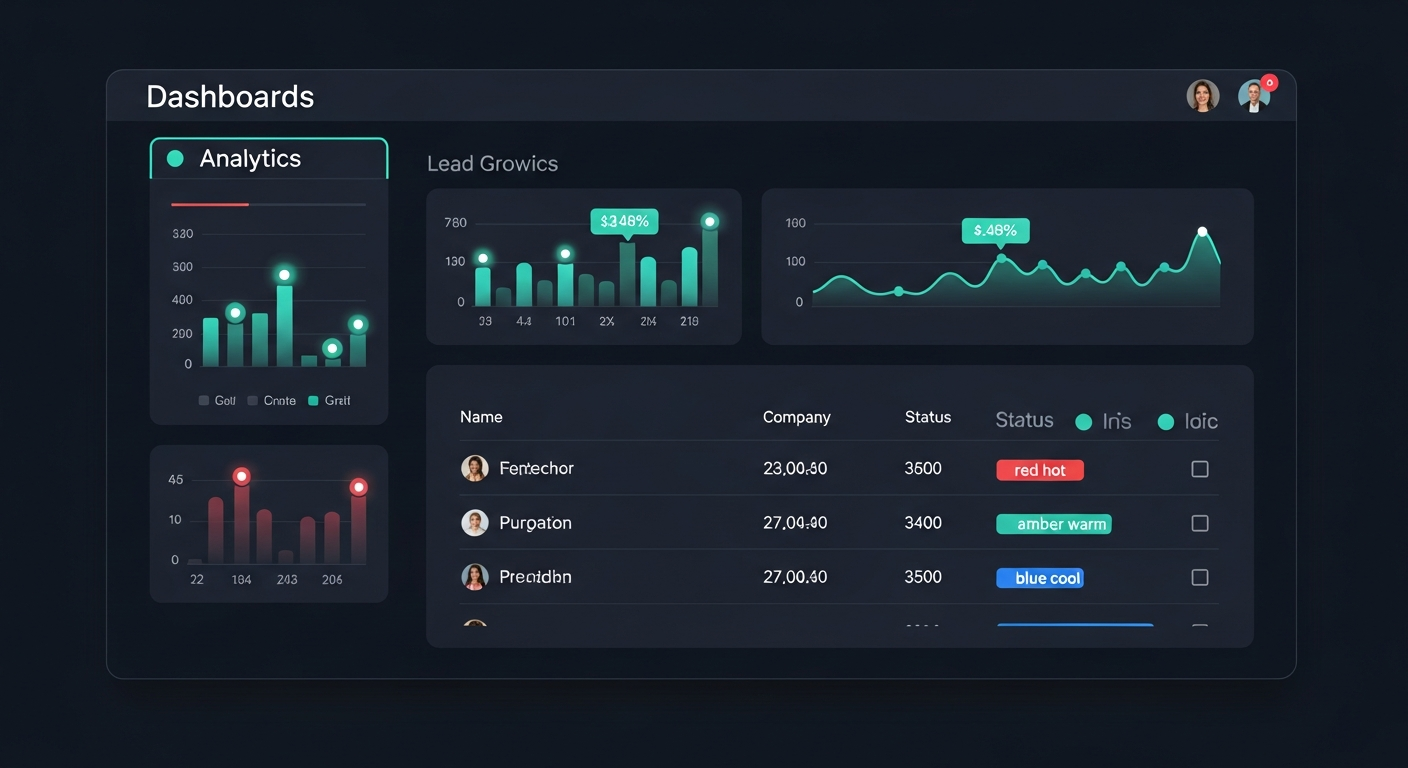Viewport: 1408px width, 768px height.
Task: Open the Analytics tab
Action: point(268,159)
